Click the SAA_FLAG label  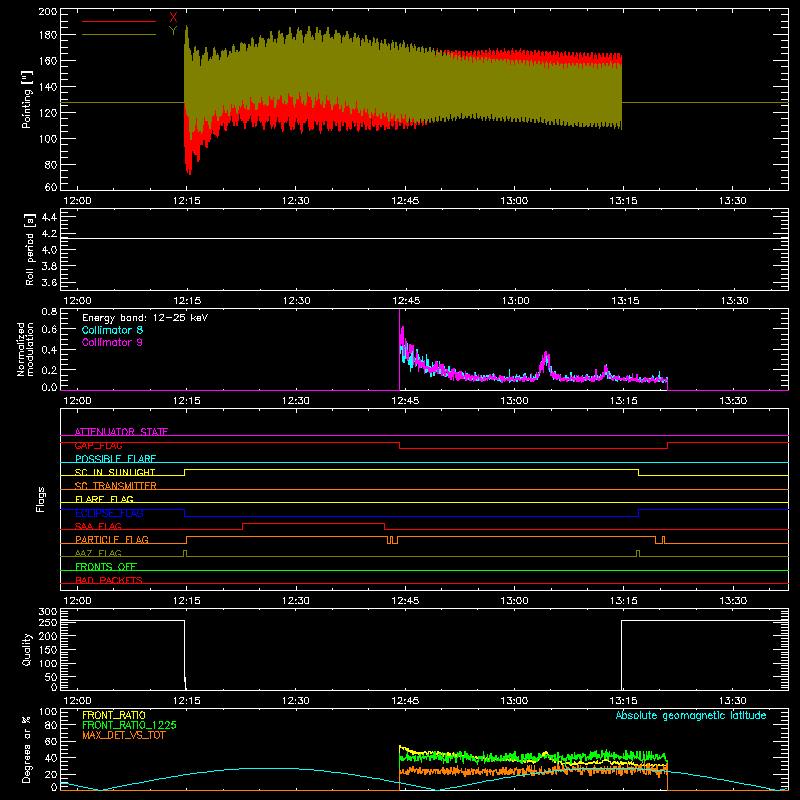(98, 526)
